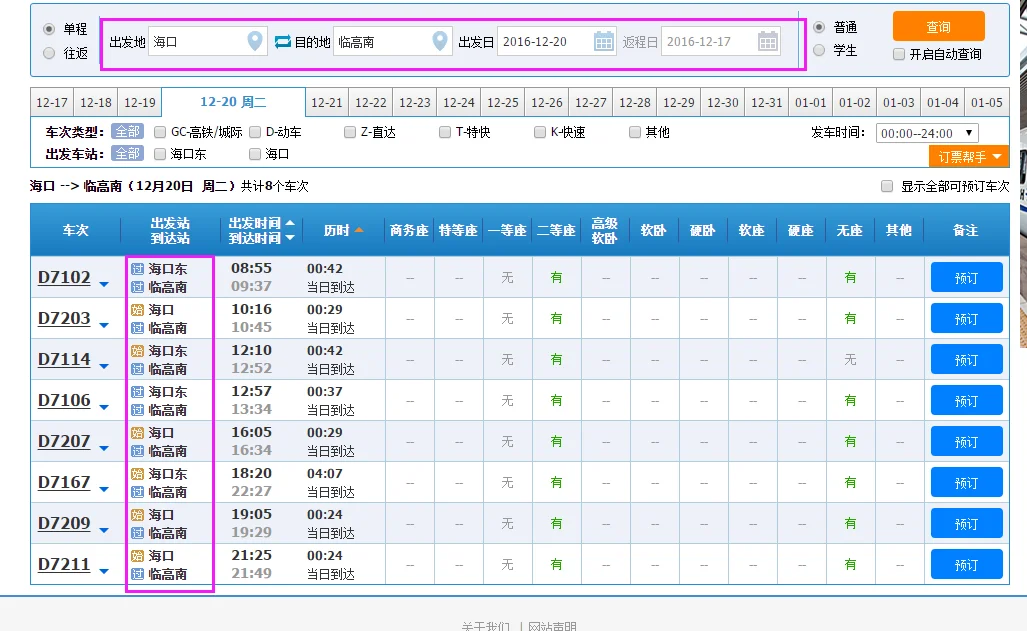The width and height of the screenshot is (1027, 631).
Task: Click the origin station icon for D7203
Action: [138, 310]
